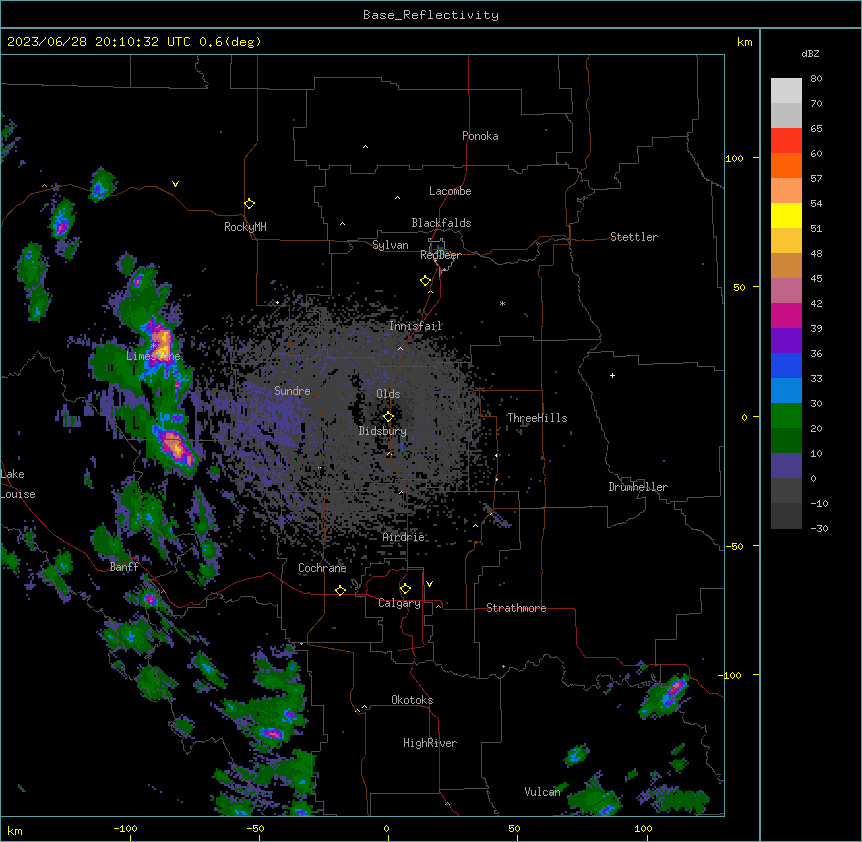Click the Stettler city label
The width and height of the screenshot is (862, 842).
(x=634, y=237)
